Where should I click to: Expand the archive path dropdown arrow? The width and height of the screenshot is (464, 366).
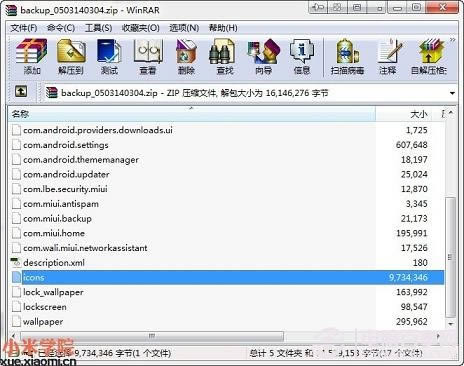(452, 93)
